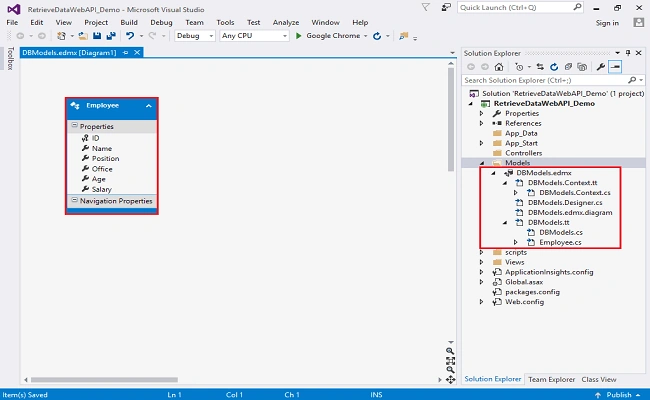Open the Tools menu

225,22
